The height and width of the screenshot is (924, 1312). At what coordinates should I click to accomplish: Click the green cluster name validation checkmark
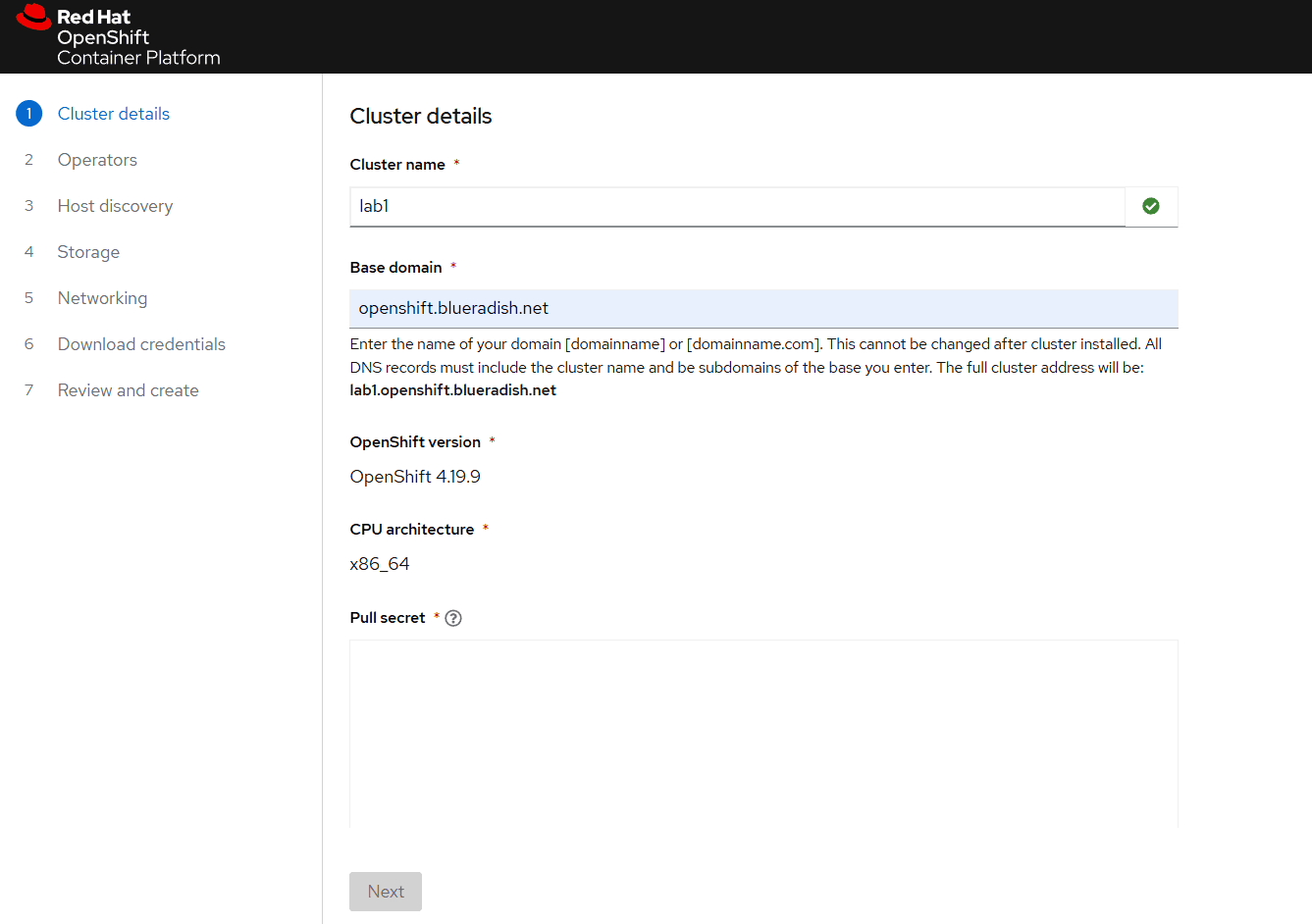pos(1151,206)
